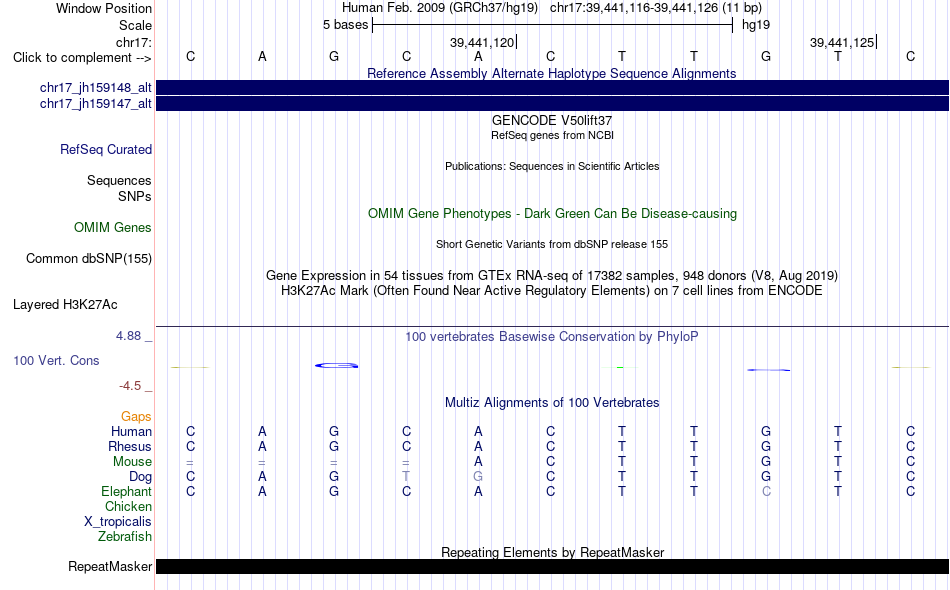Screen dimensions: 950x590
Task: Click the 39,441,125 position marker
Action: [x=843, y=42]
